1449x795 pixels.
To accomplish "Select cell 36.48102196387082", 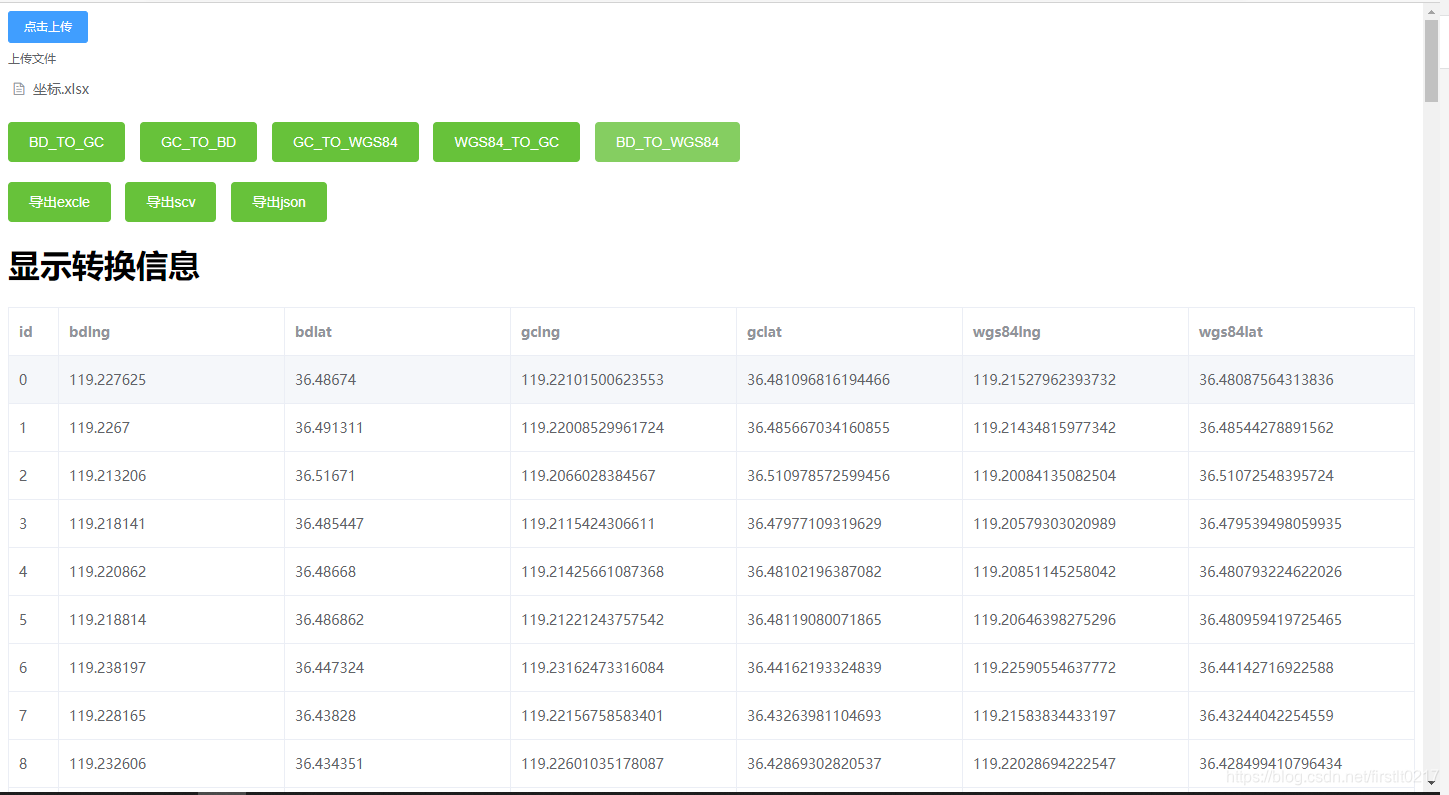I will 850,572.
